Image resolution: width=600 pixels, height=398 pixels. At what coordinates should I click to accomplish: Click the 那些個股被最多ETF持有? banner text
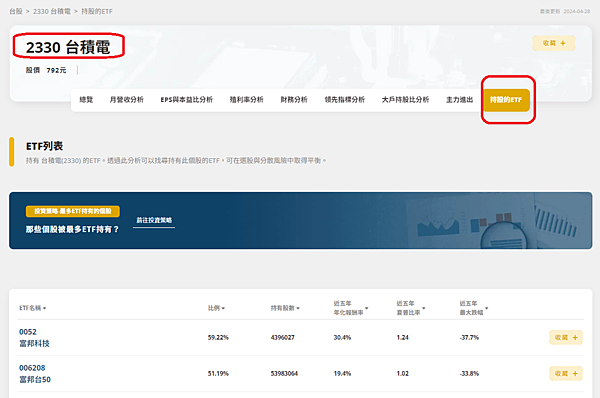coord(72,229)
